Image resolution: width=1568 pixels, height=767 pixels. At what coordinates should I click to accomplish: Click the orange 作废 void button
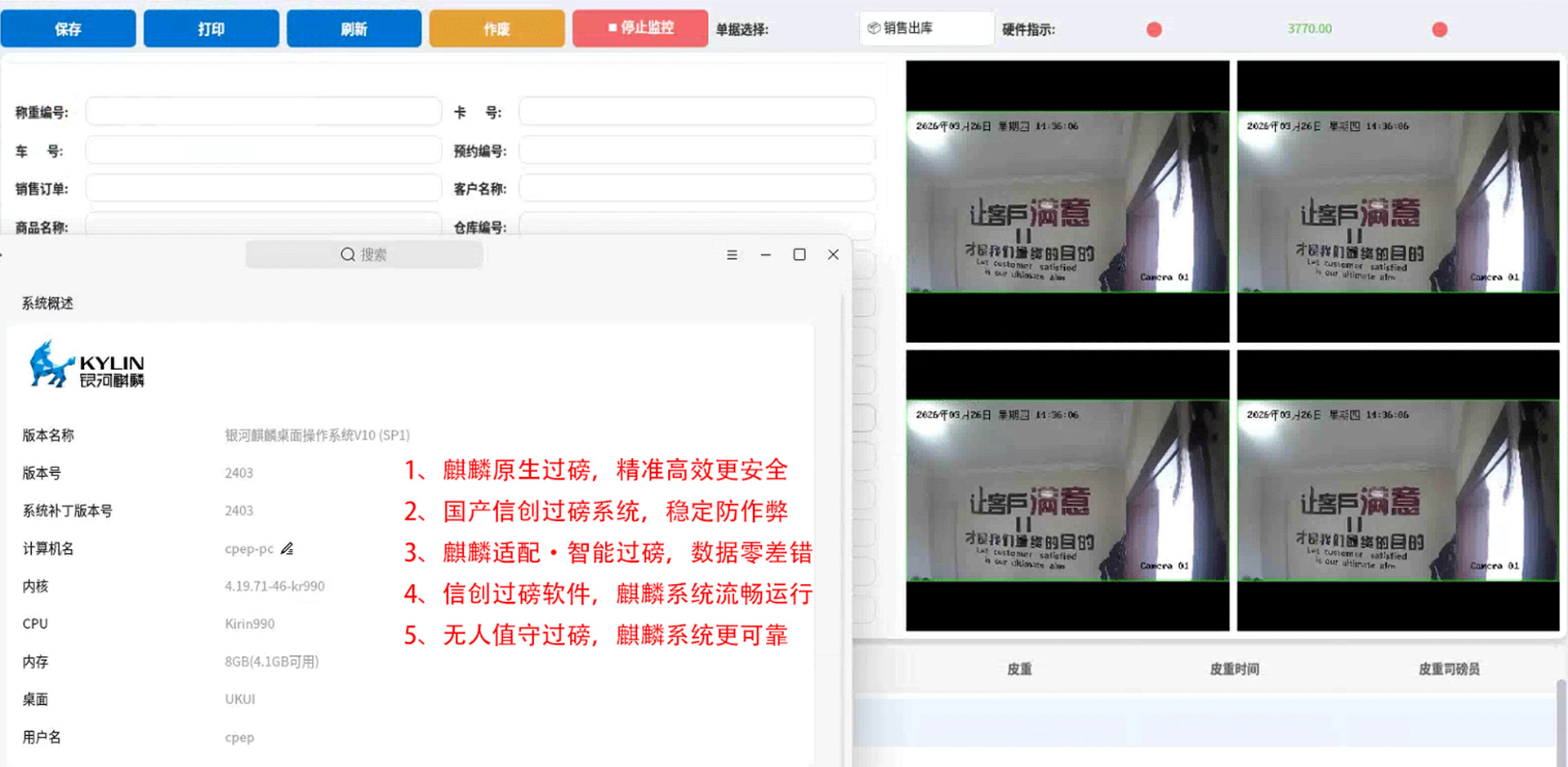click(497, 29)
